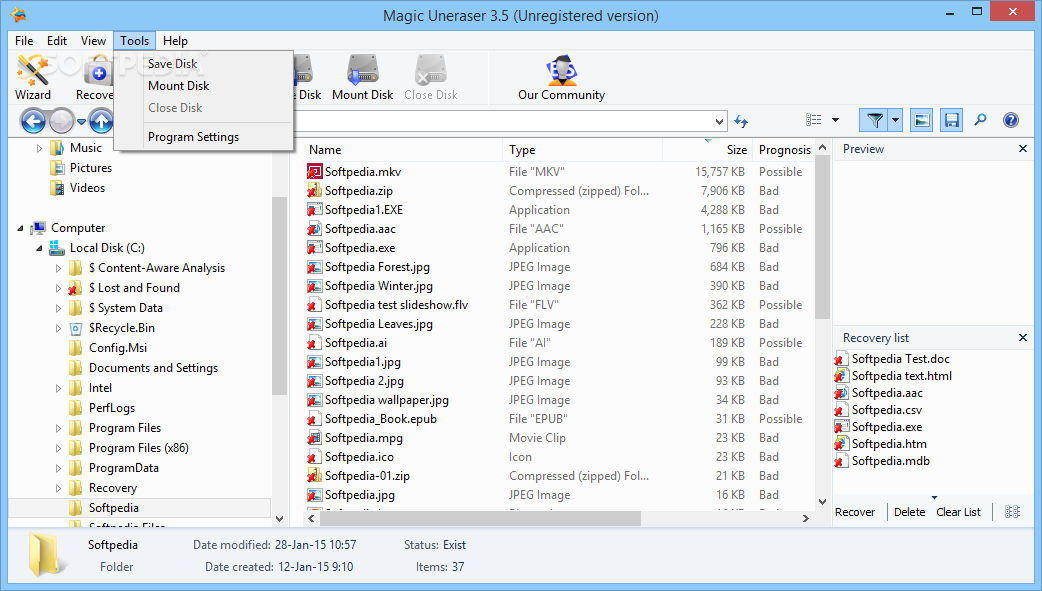Collapse the Local Disk (C:) node
The height and width of the screenshot is (591, 1042).
click(39, 248)
